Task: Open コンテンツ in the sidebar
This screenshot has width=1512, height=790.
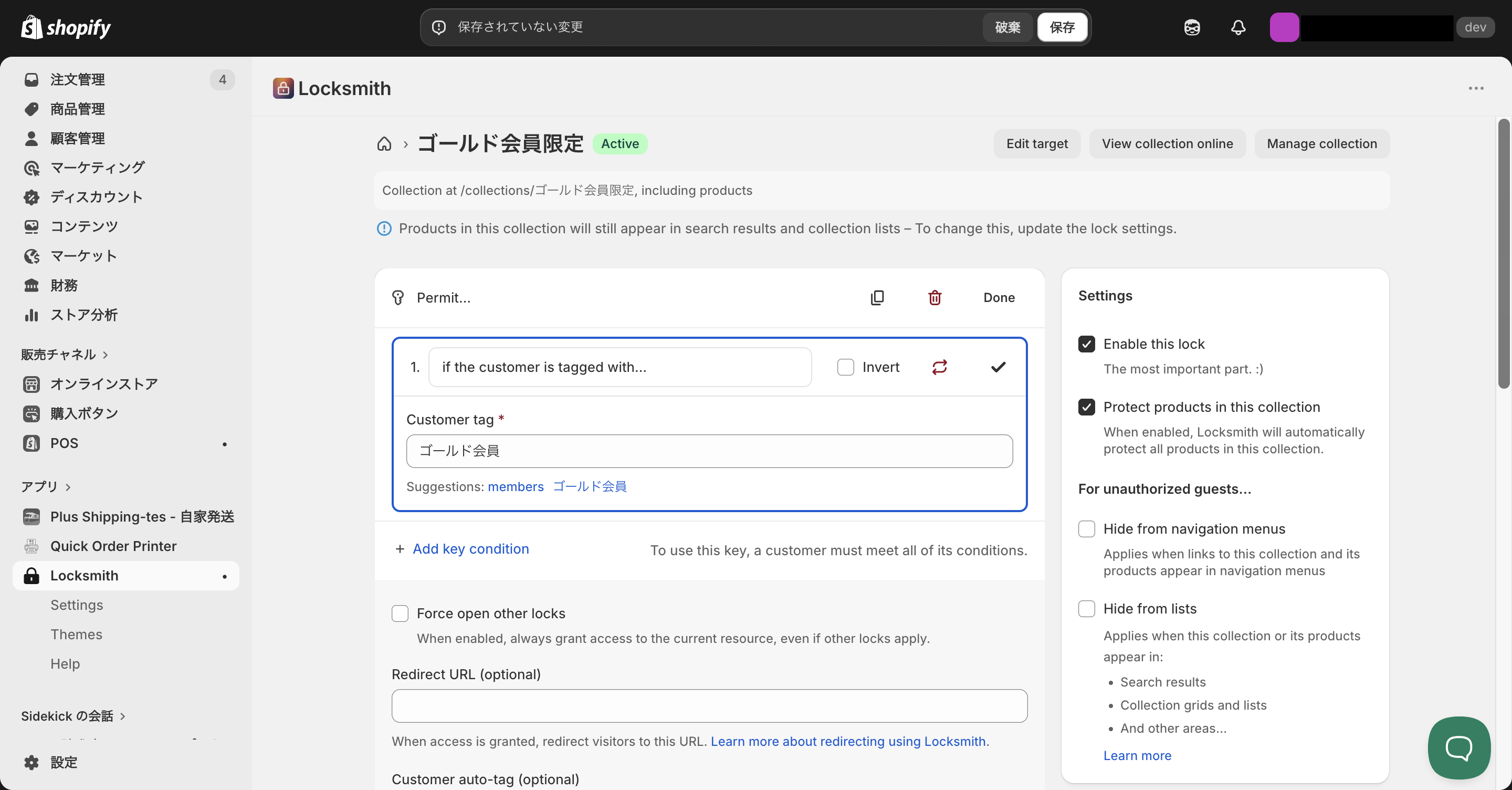Action: pos(125,226)
